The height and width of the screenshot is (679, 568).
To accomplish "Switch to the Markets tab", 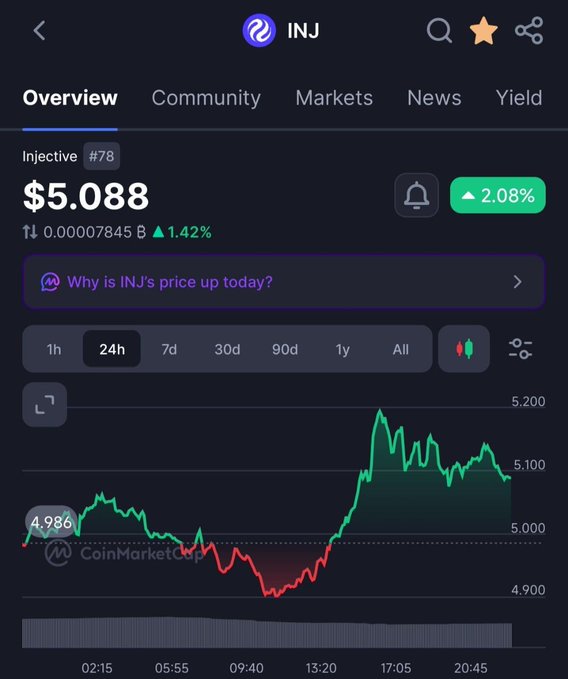I will click(x=334, y=98).
